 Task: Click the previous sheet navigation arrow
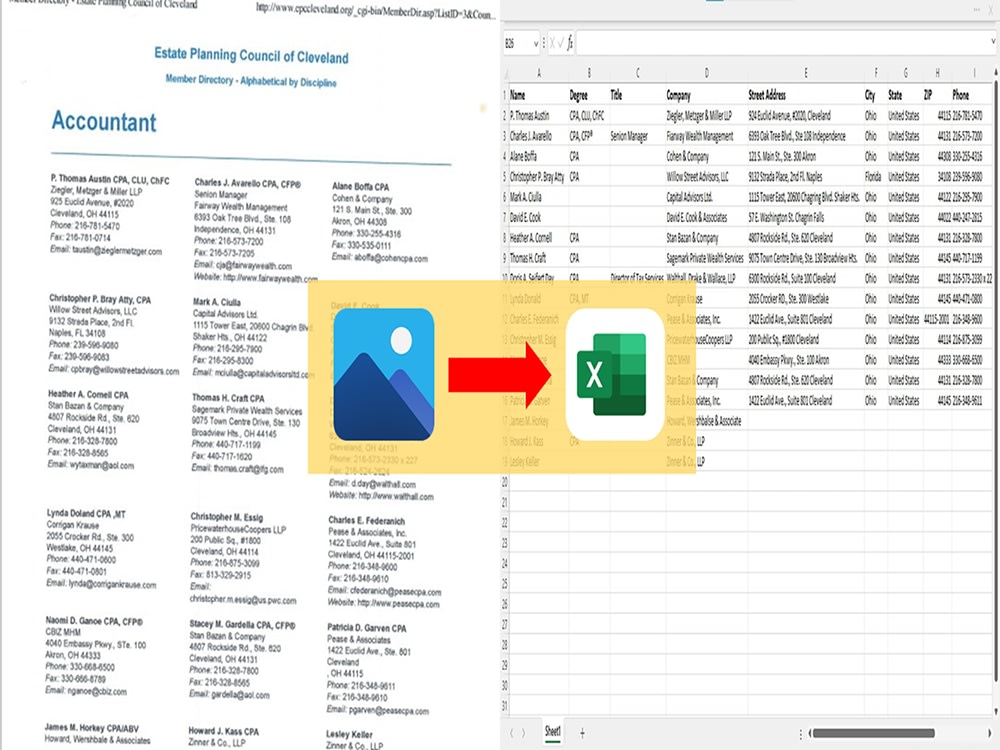coord(511,733)
